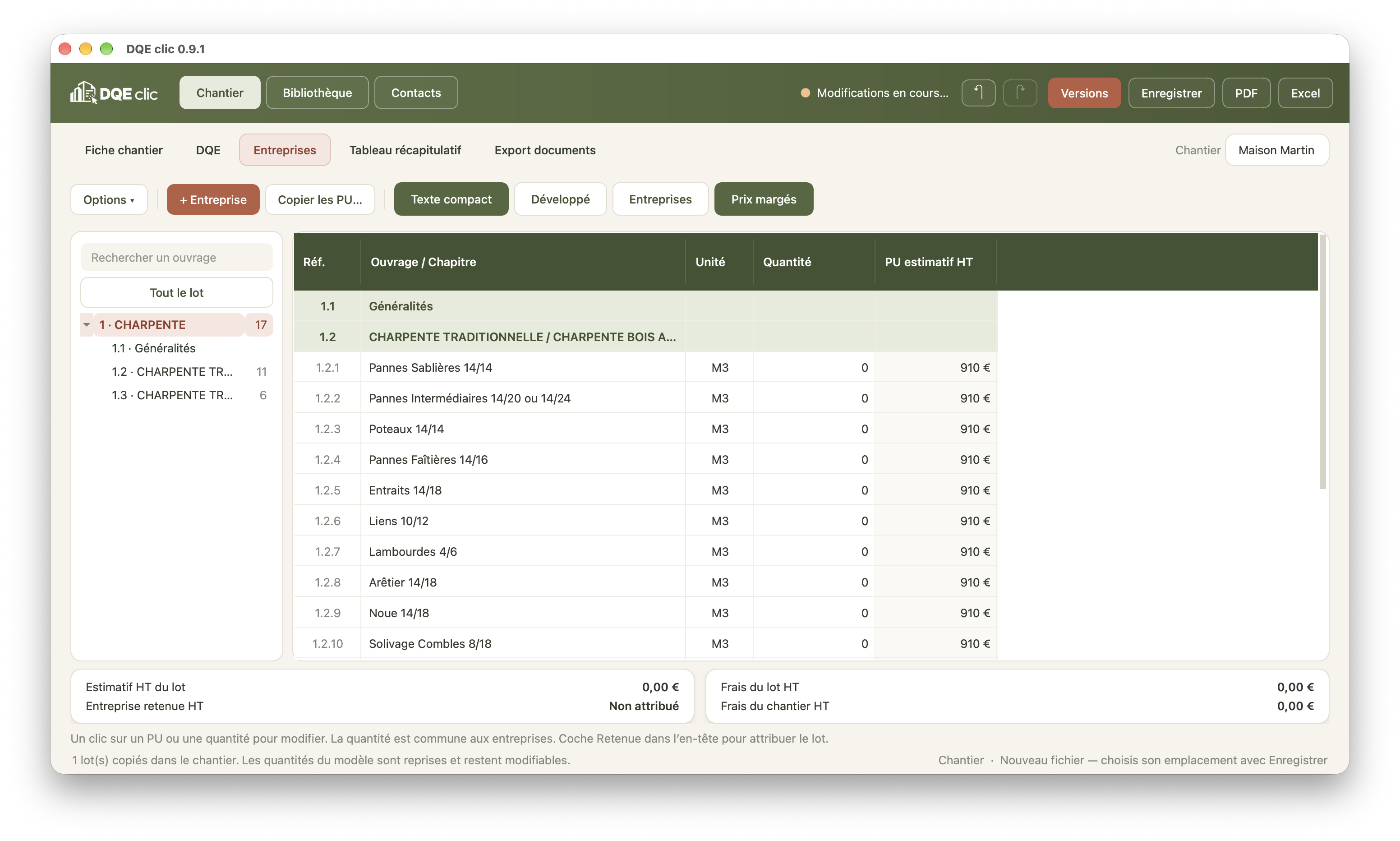Open the Tableau récapitulatif sub-tab
The image size is (1400, 841).
[x=405, y=150]
